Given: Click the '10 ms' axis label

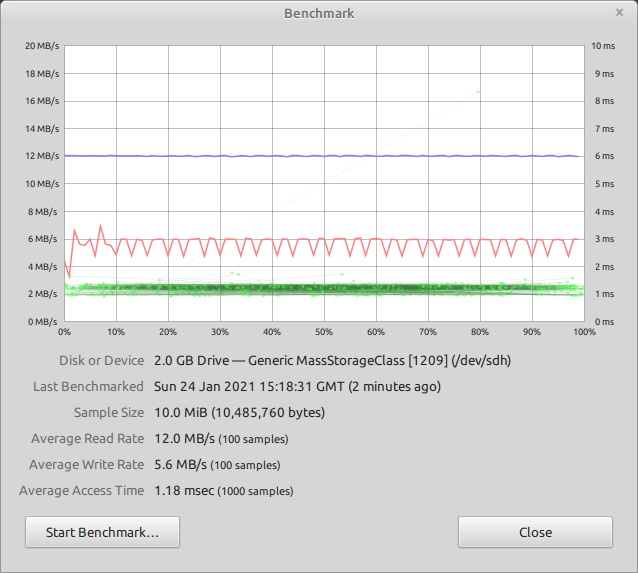Looking at the screenshot, I should [603, 46].
